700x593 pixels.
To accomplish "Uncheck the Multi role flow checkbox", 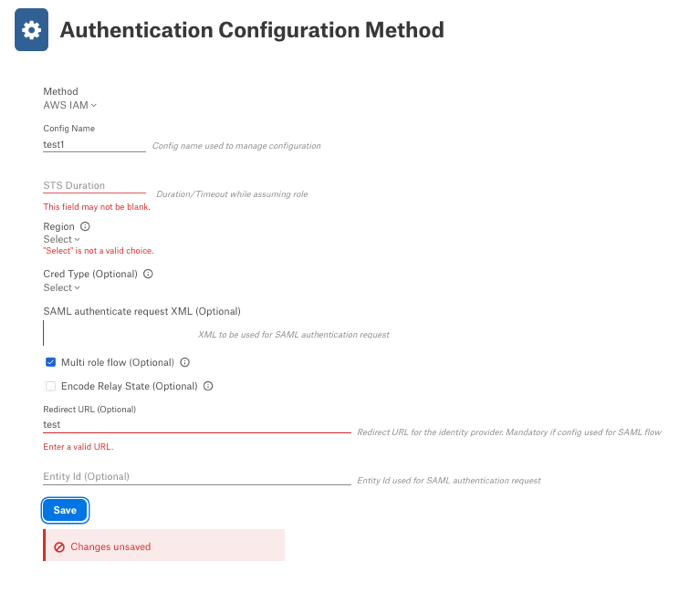I will 50,362.
